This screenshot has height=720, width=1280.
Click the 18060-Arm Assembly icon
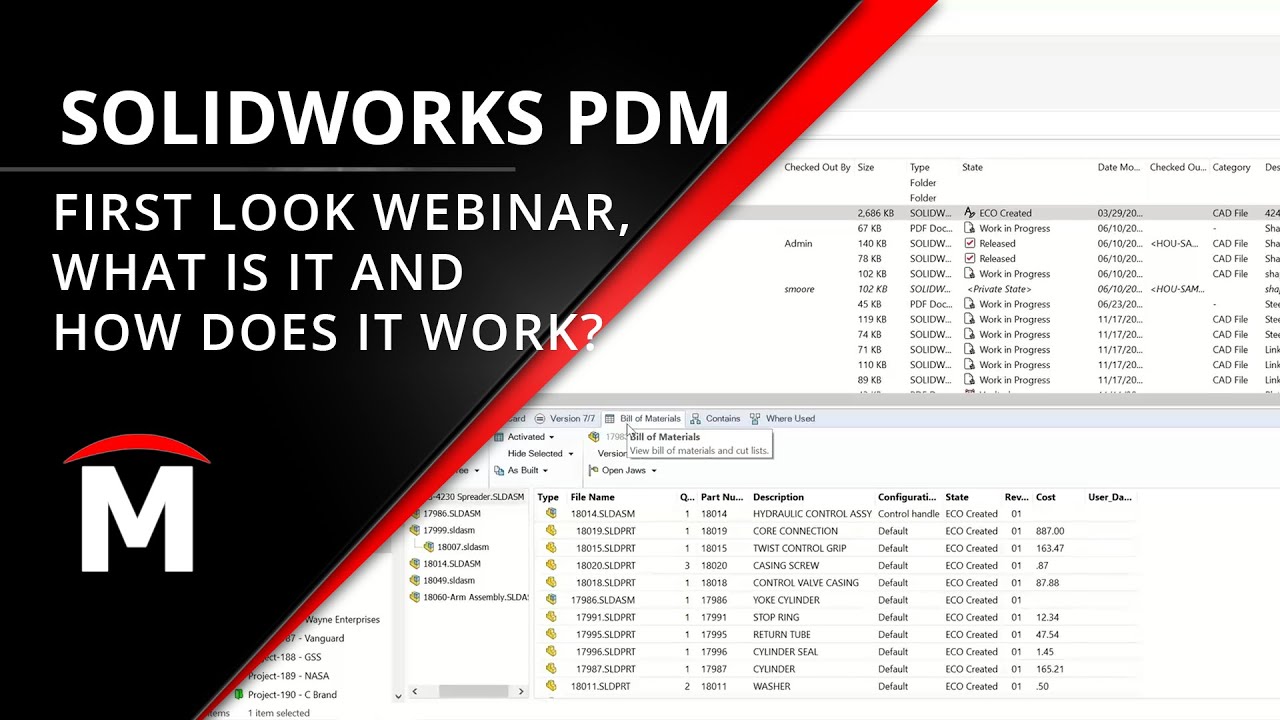(x=416, y=597)
